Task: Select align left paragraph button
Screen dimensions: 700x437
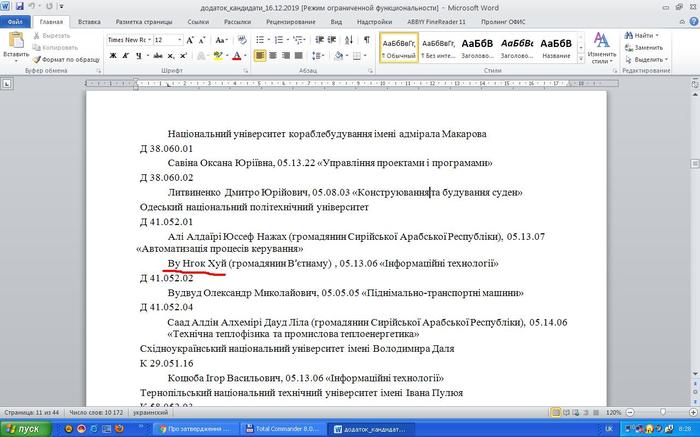Action: point(260,56)
